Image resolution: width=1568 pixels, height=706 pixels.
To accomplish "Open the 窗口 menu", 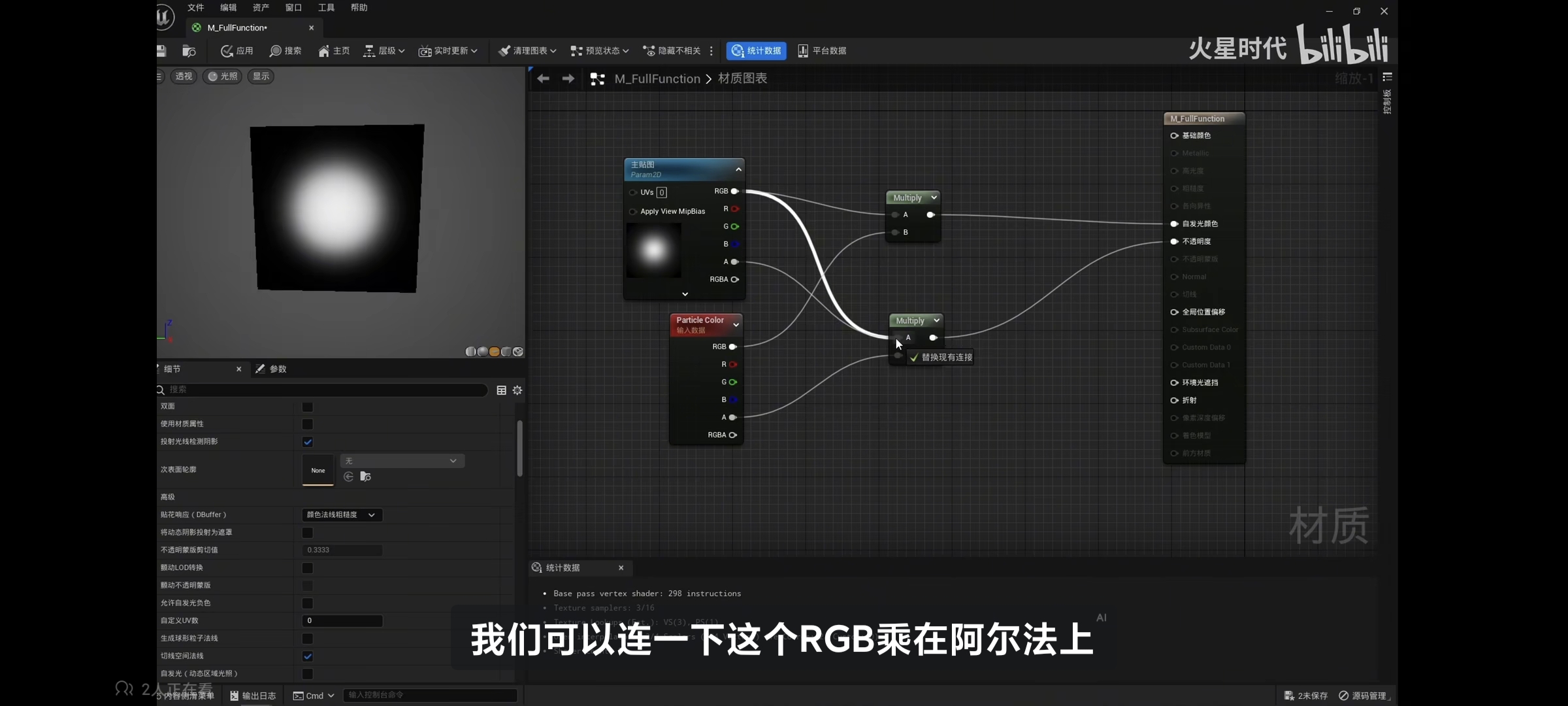I will (x=293, y=8).
